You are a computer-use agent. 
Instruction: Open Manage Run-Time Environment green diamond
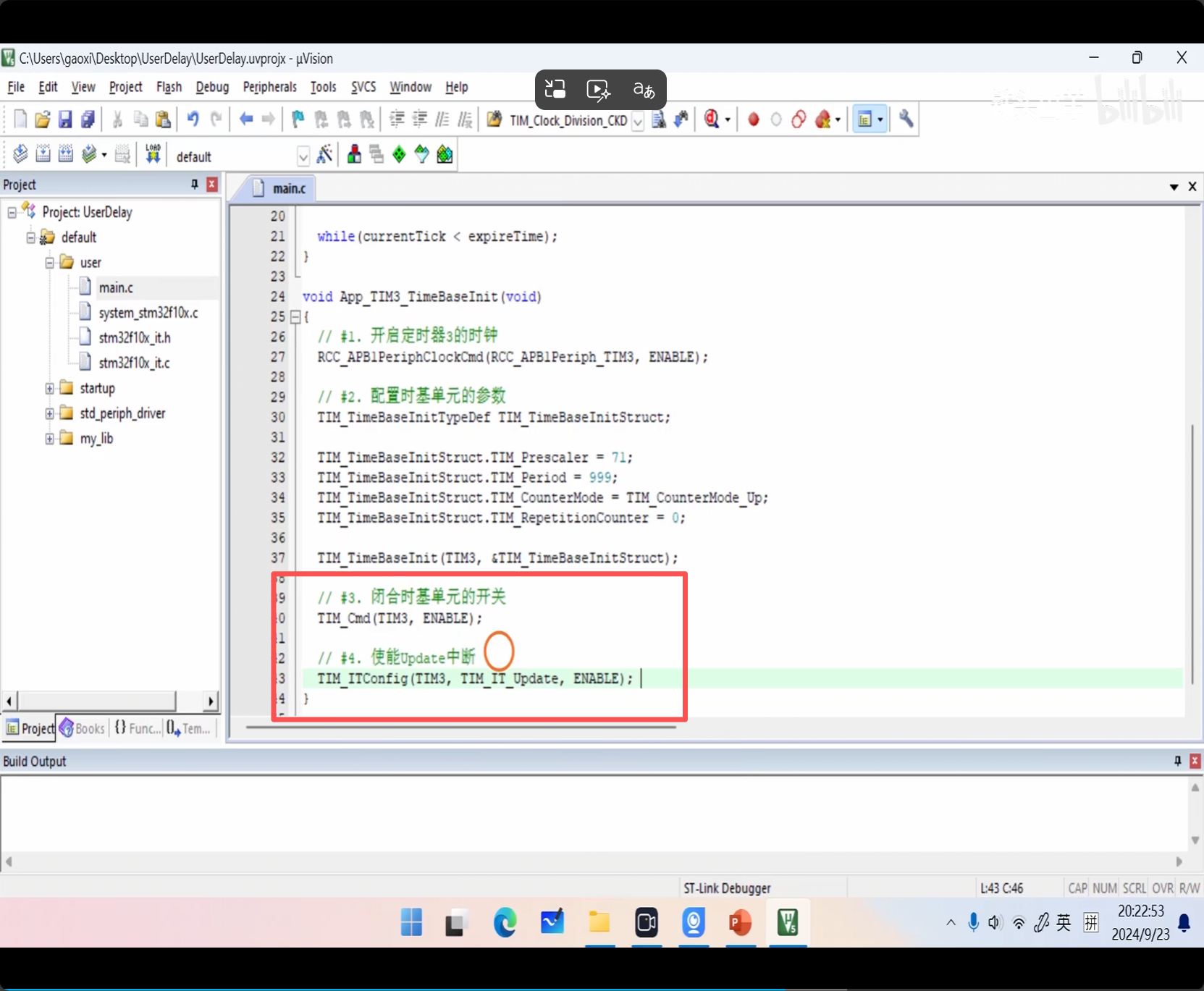click(399, 154)
